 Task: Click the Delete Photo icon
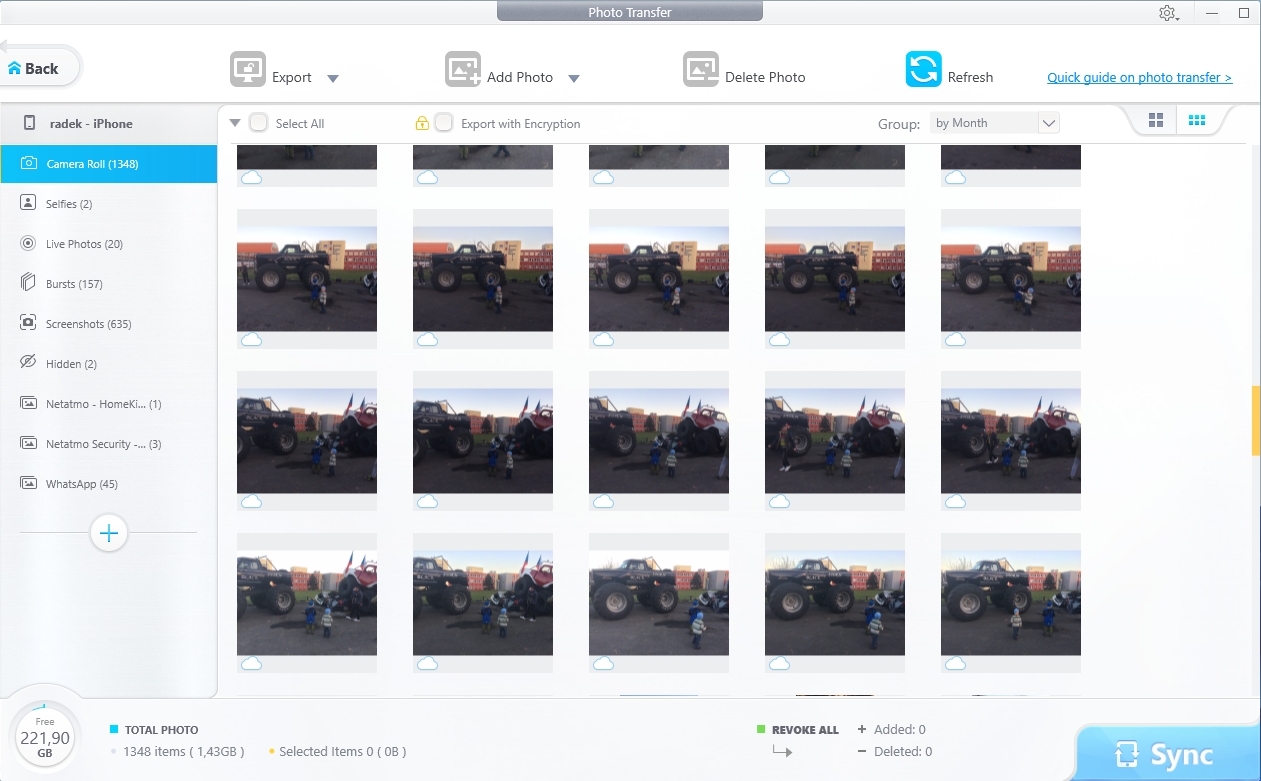tap(701, 70)
